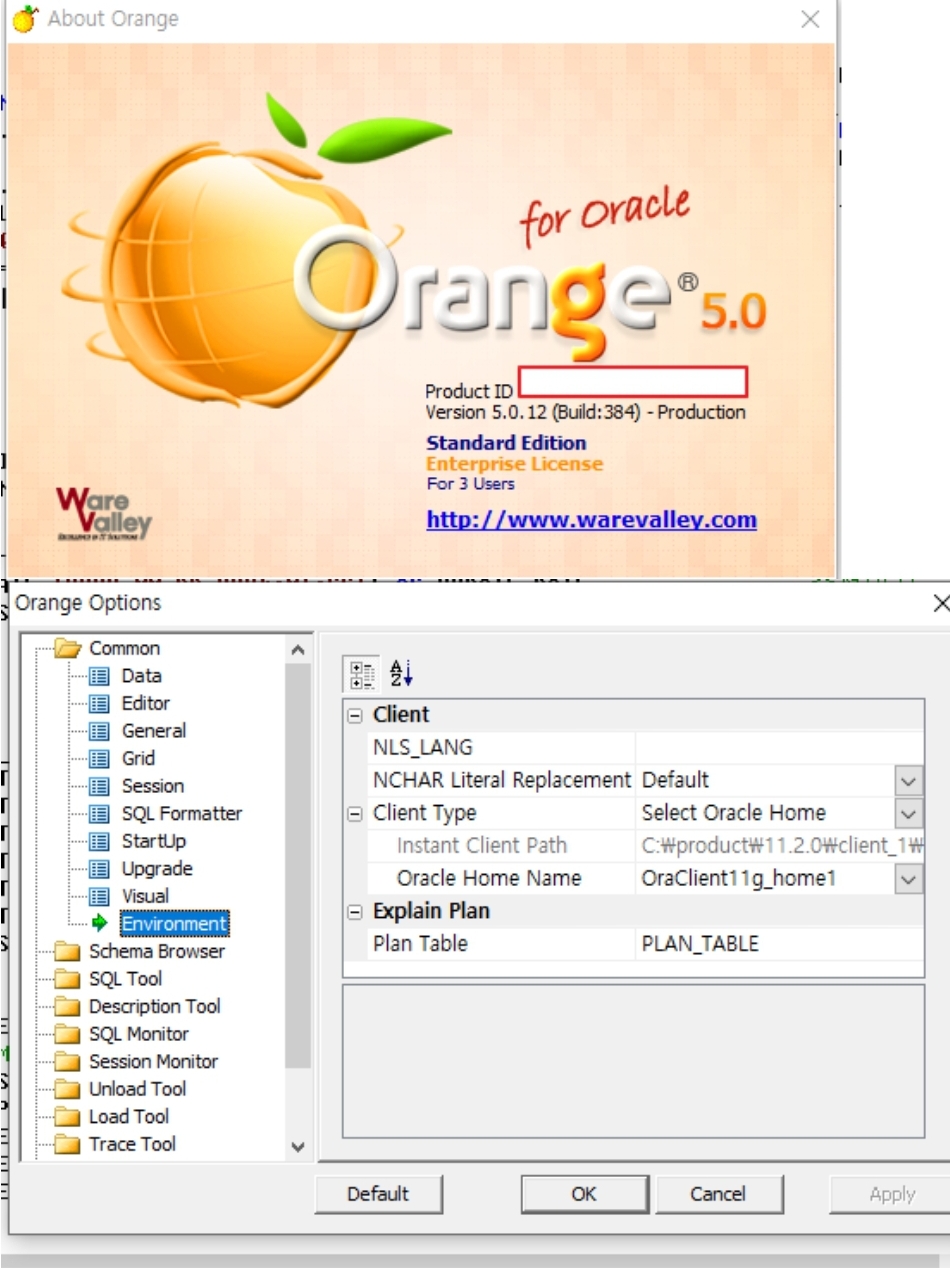Click the NLS_LANG value field
The width and height of the screenshot is (950, 1270).
pos(778,748)
